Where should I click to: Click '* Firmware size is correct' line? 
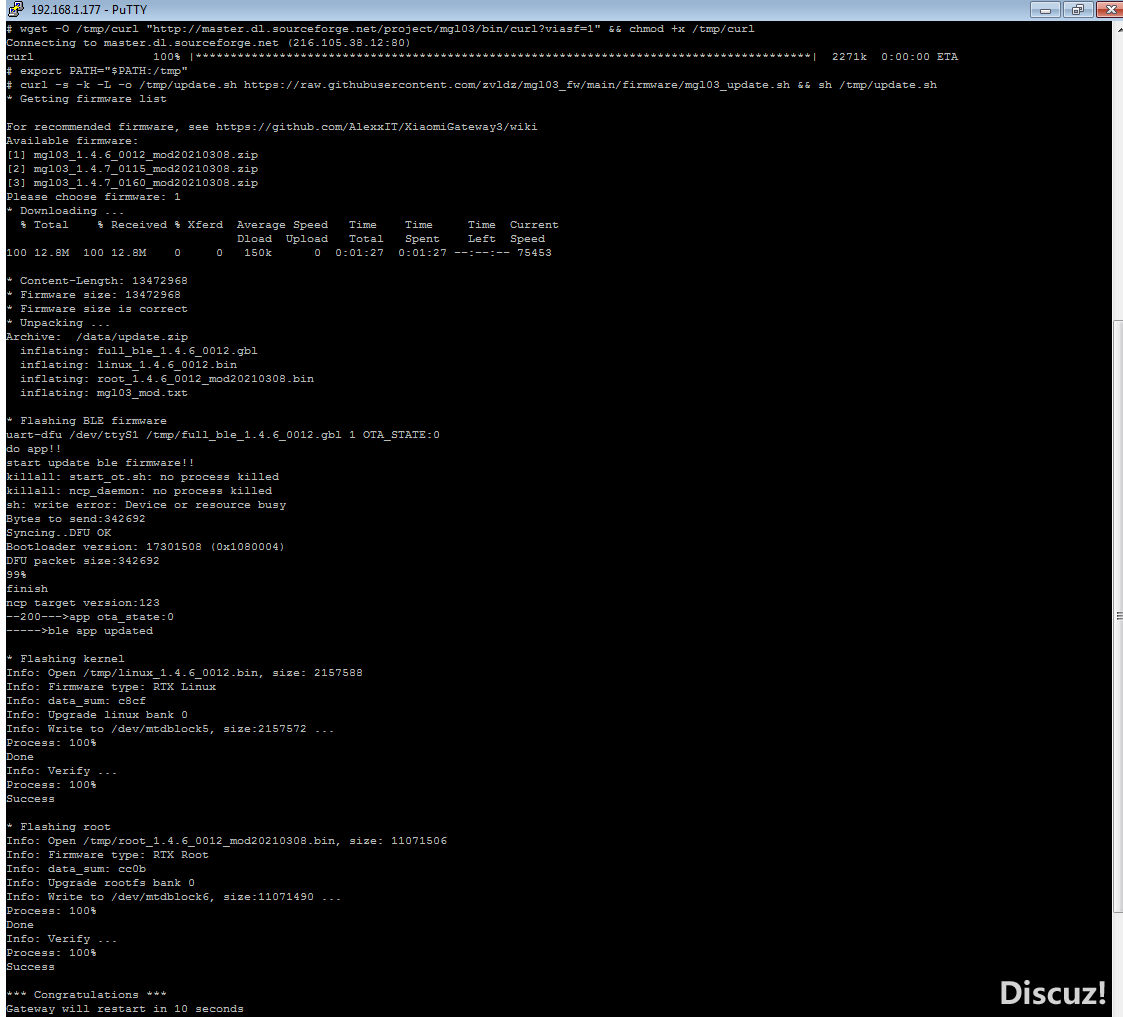tap(97, 309)
